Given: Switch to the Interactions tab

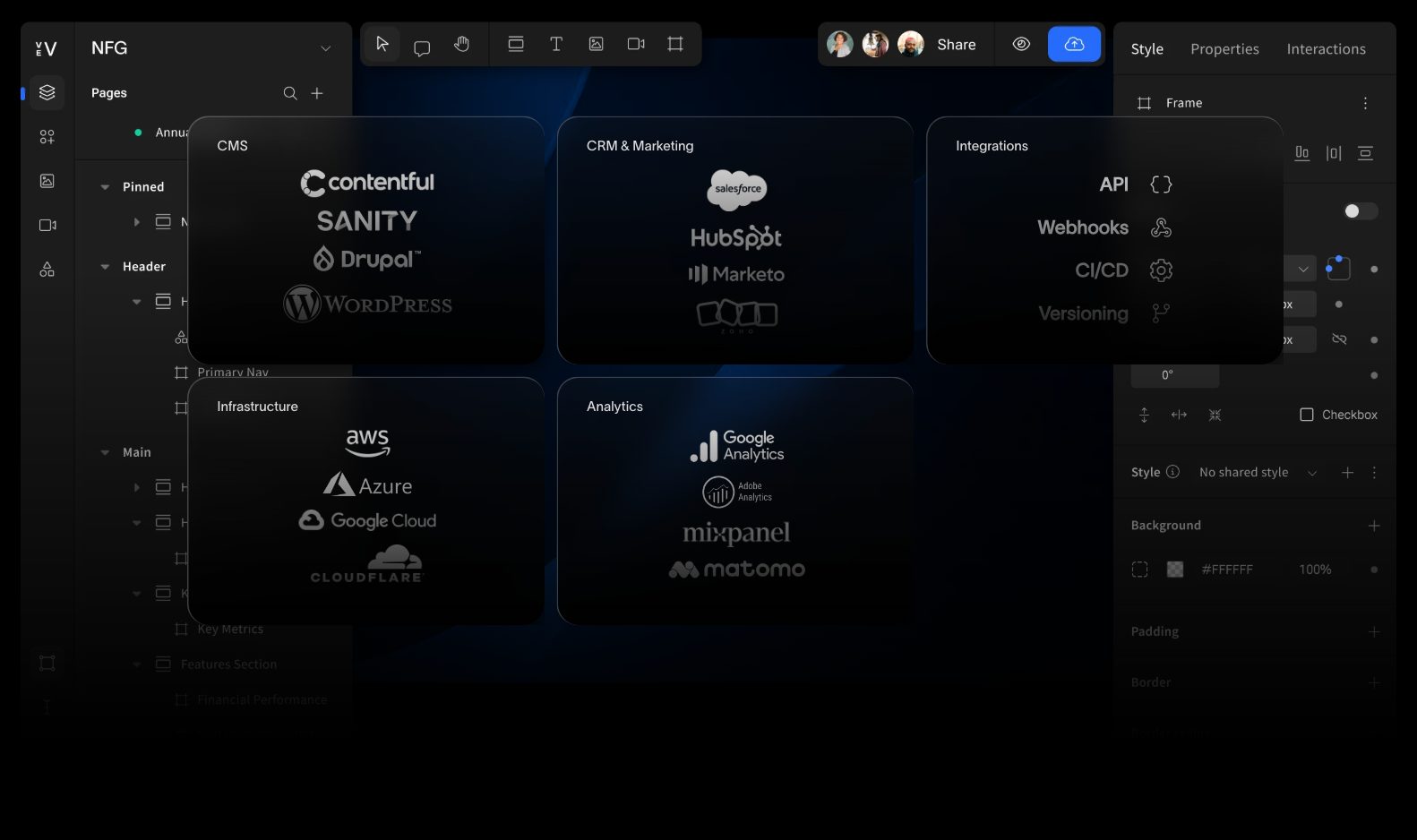Looking at the screenshot, I should 1326,49.
